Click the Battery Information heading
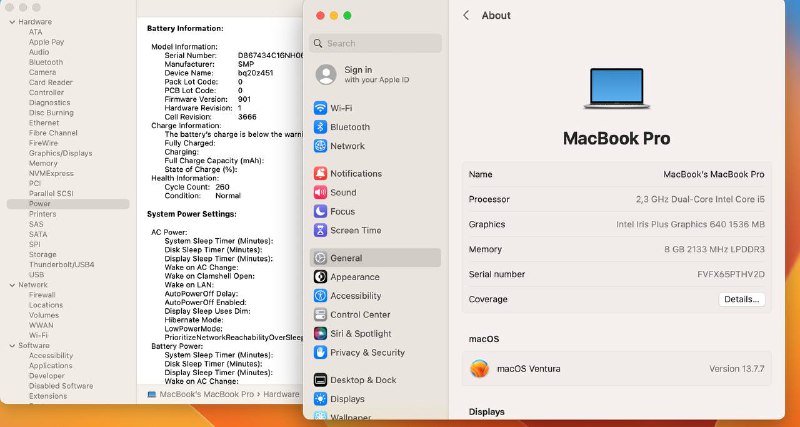This screenshot has height=427, width=800. (x=185, y=29)
